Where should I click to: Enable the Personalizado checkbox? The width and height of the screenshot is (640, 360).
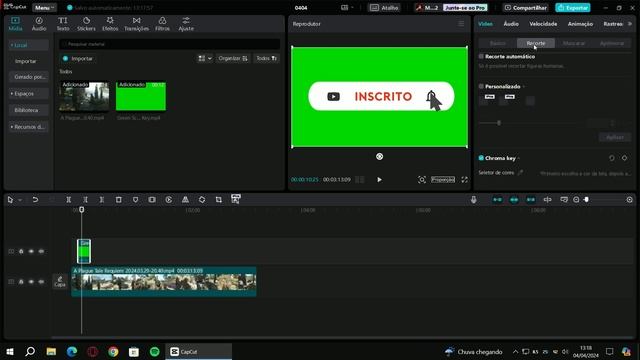point(481,86)
